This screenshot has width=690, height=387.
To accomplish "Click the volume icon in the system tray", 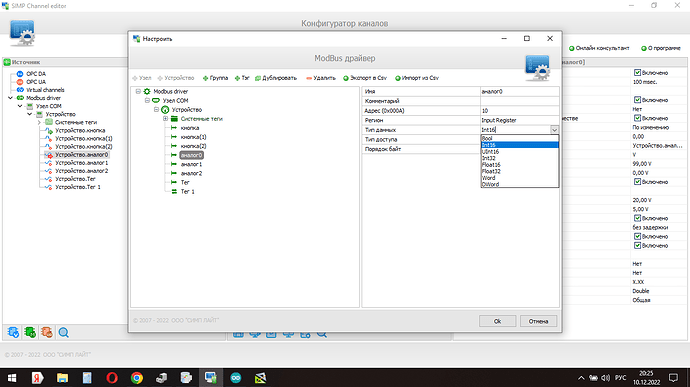I will click(606, 378).
